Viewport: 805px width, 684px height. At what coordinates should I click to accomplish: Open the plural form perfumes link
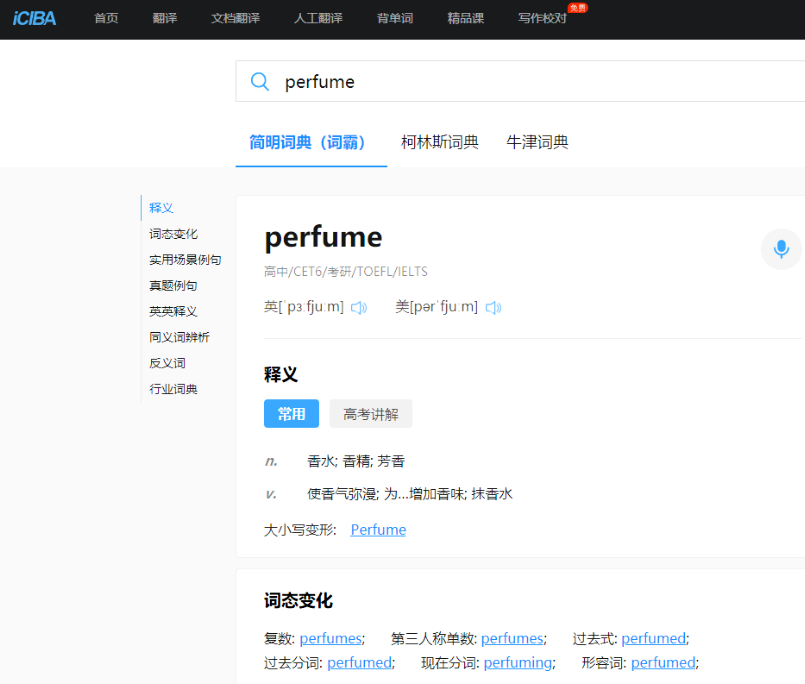(x=330, y=639)
